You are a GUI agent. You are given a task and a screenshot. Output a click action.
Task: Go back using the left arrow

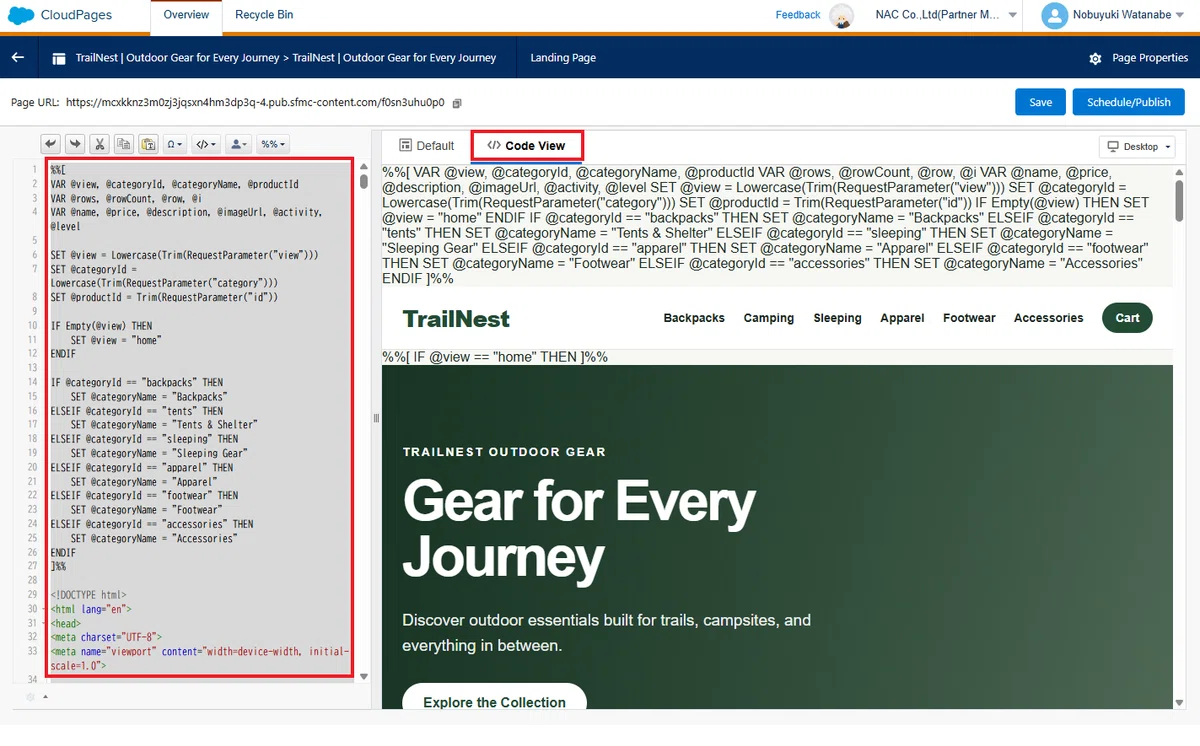pos(17,58)
